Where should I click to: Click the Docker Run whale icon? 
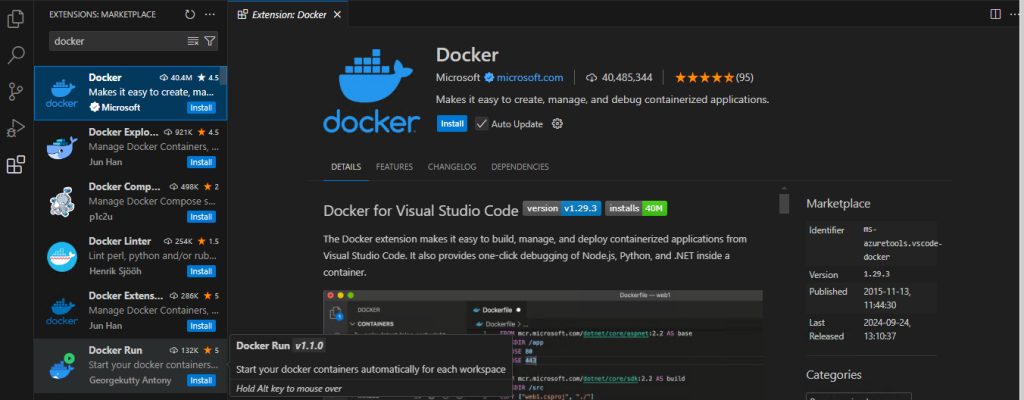(x=62, y=366)
